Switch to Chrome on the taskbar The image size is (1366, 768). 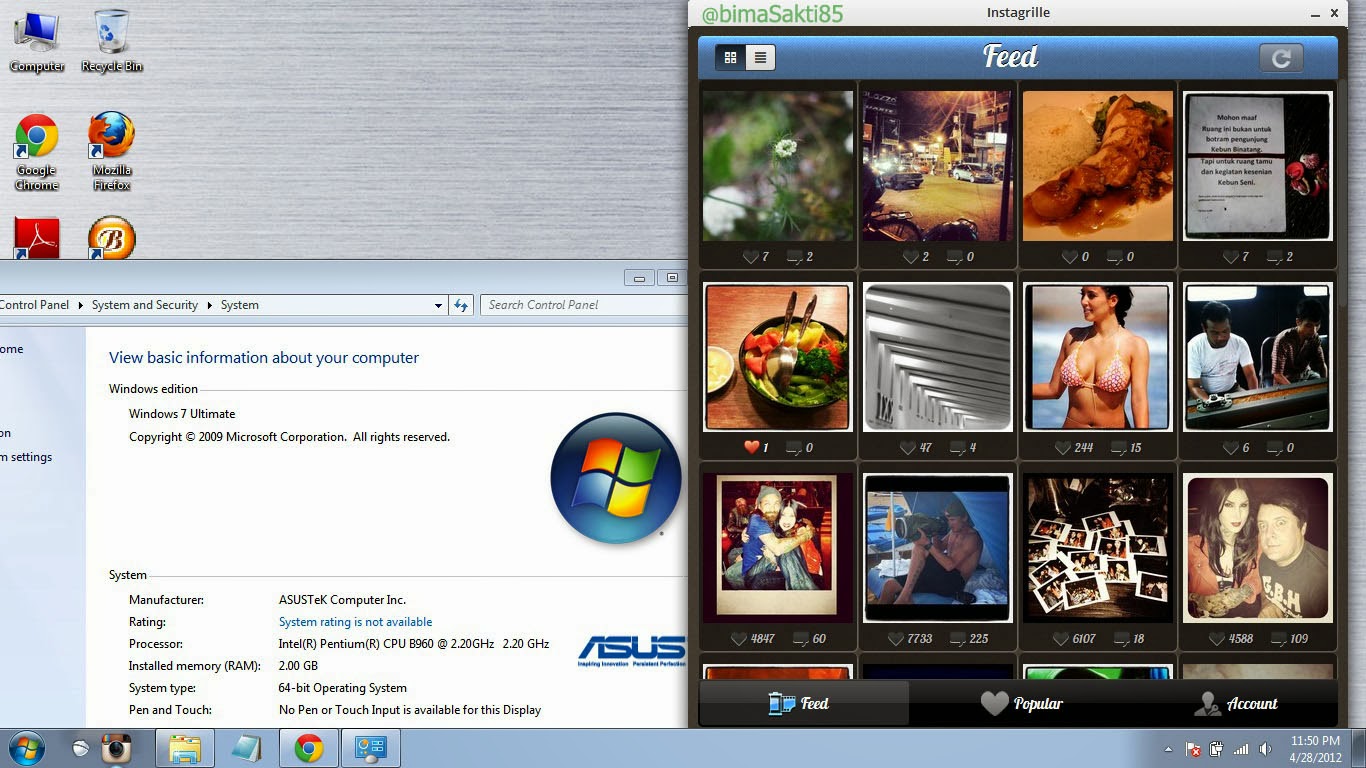click(308, 748)
